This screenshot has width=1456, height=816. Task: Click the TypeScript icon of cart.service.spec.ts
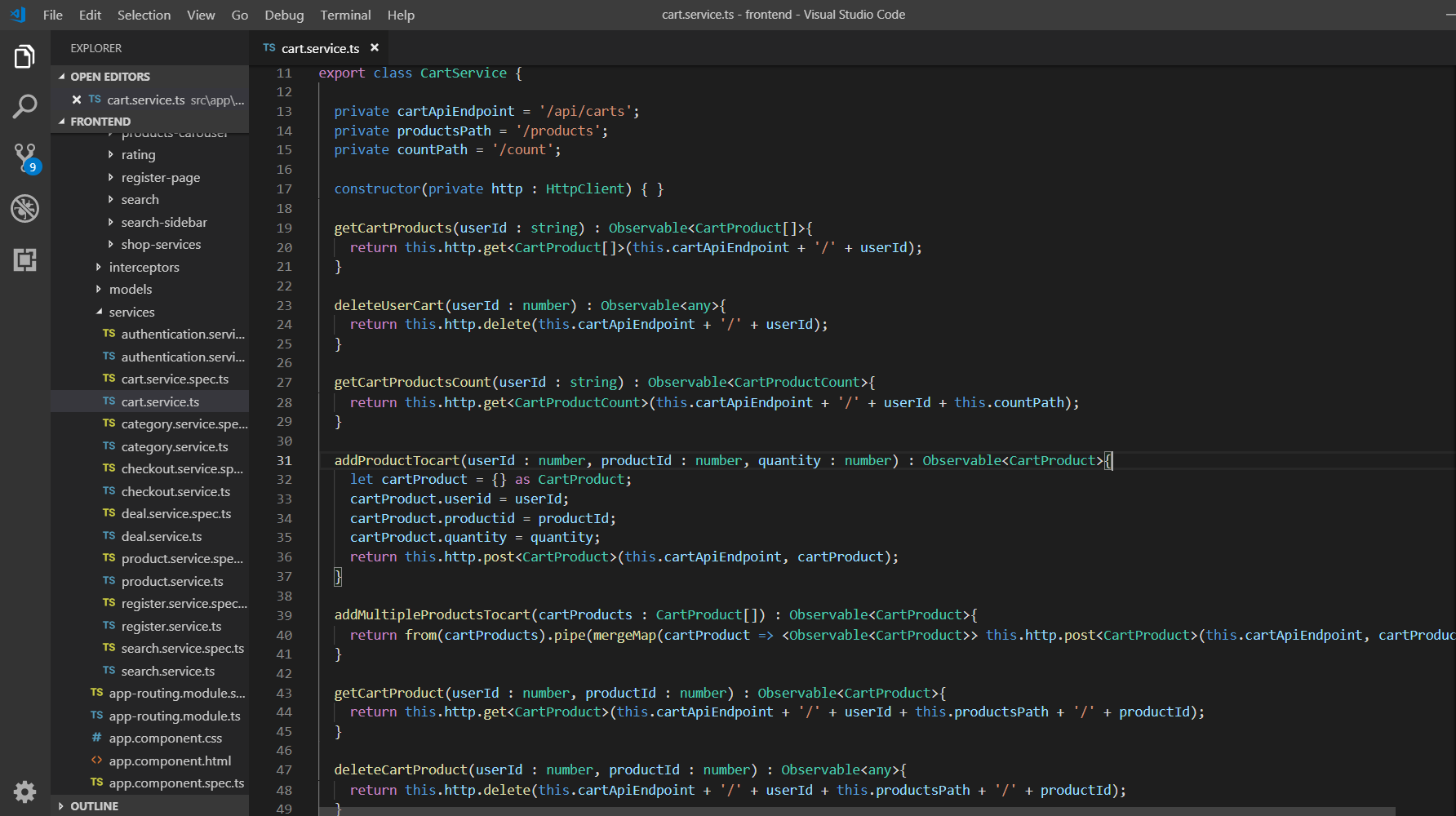tap(109, 379)
